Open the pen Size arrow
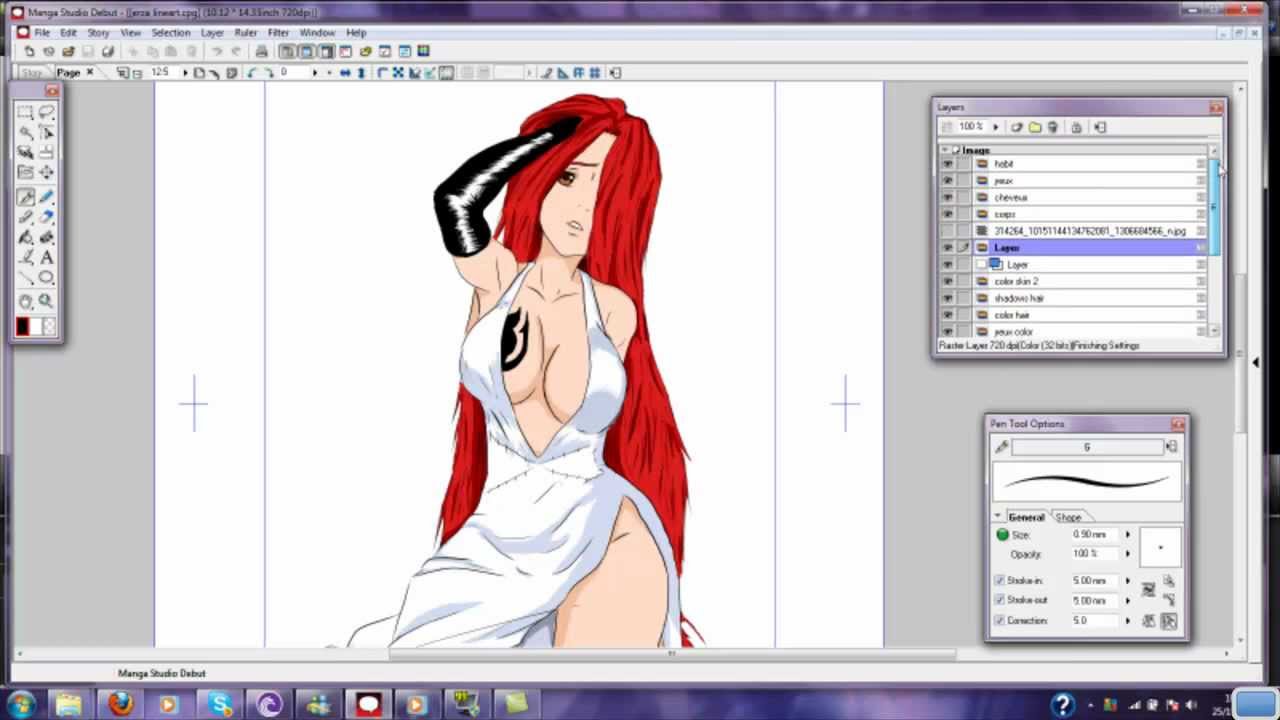The image size is (1280, 720). click(x=1128, y=535)
